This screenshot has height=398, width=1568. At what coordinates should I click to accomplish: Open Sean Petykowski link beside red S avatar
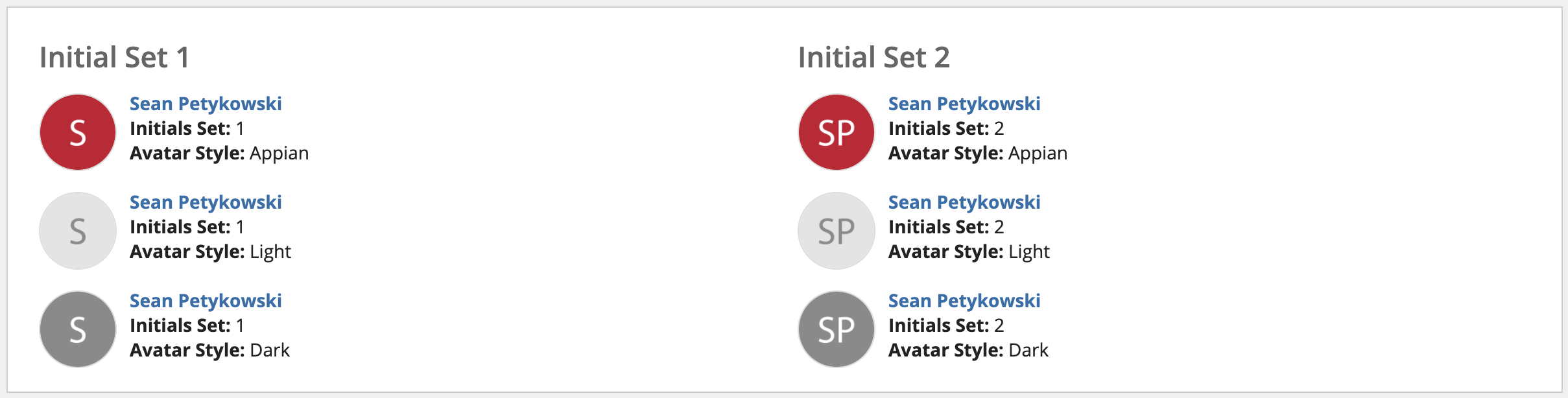coord(206,104)
